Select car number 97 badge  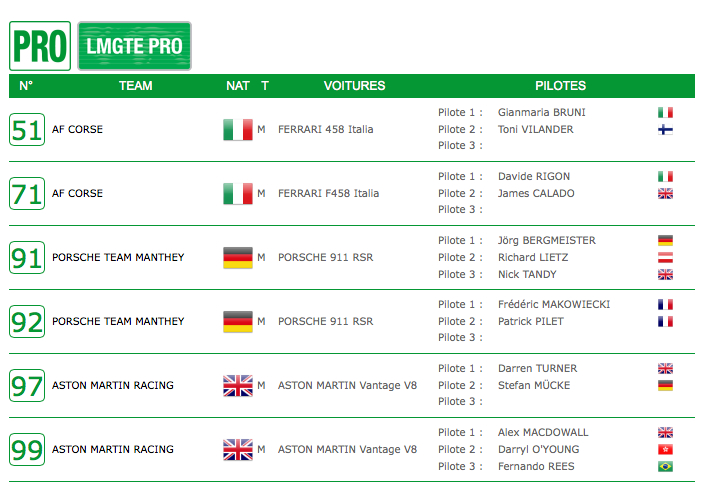[27, 385]
